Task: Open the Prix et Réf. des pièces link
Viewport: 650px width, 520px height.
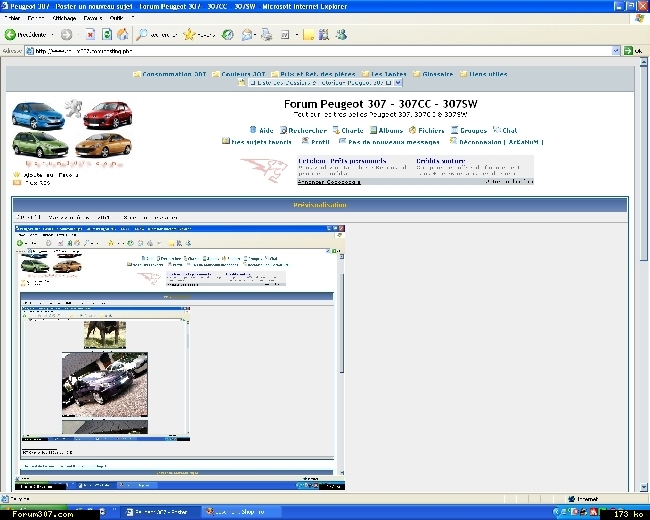Action: 318,74
